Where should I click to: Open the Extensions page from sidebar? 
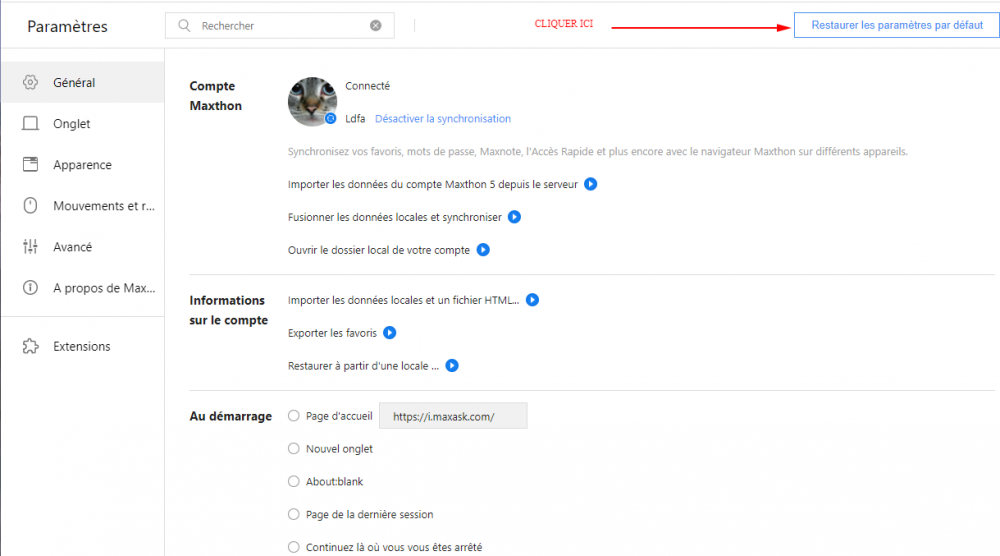(81, 346)
